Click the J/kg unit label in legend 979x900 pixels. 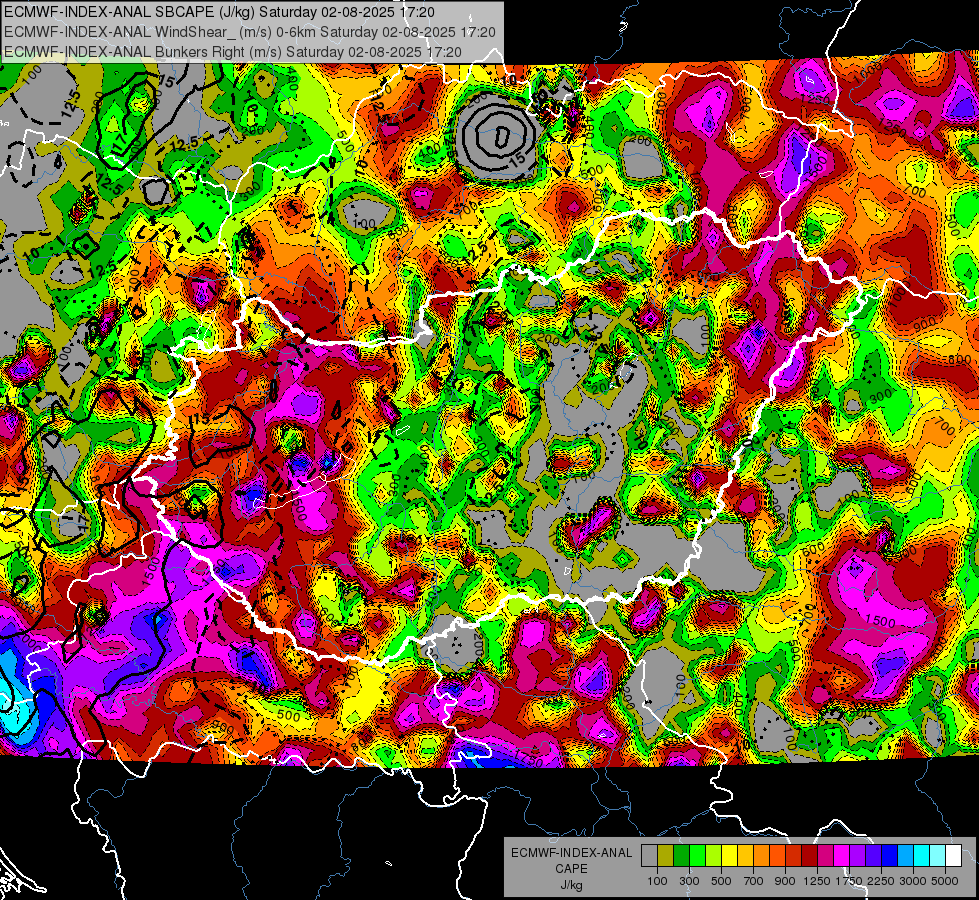pos(571,885)
